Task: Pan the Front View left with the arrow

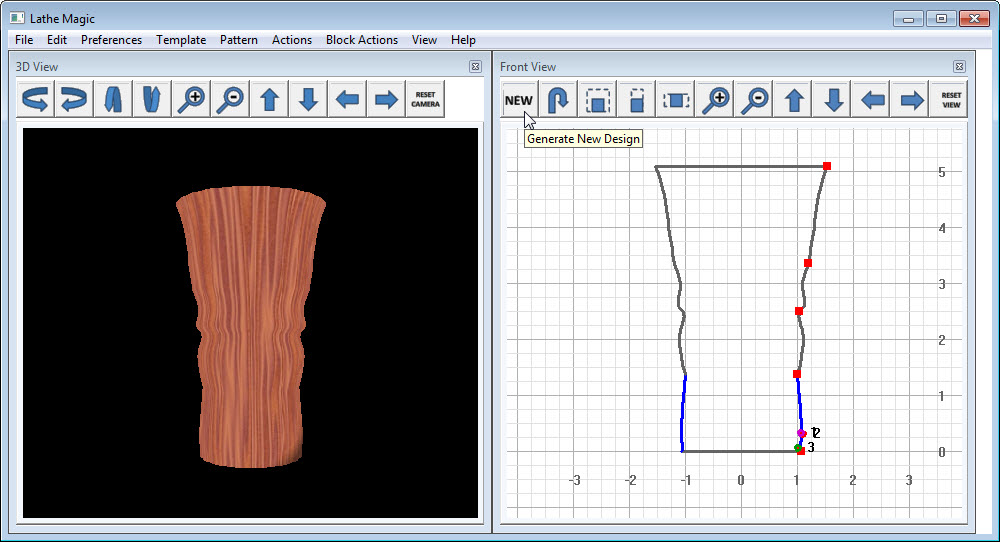Action: click(x=873, y=100)
